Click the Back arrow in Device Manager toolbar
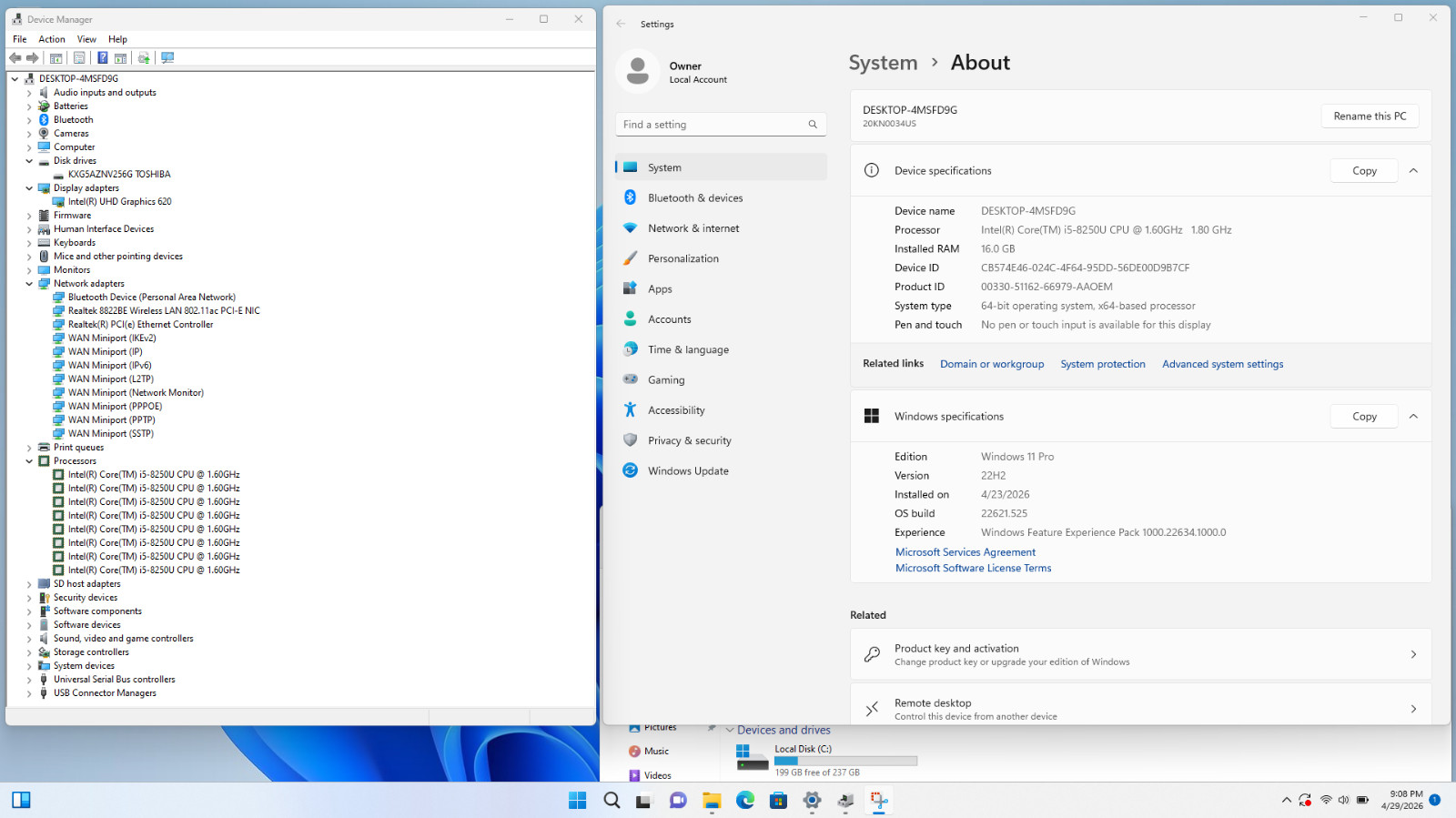 15,57
